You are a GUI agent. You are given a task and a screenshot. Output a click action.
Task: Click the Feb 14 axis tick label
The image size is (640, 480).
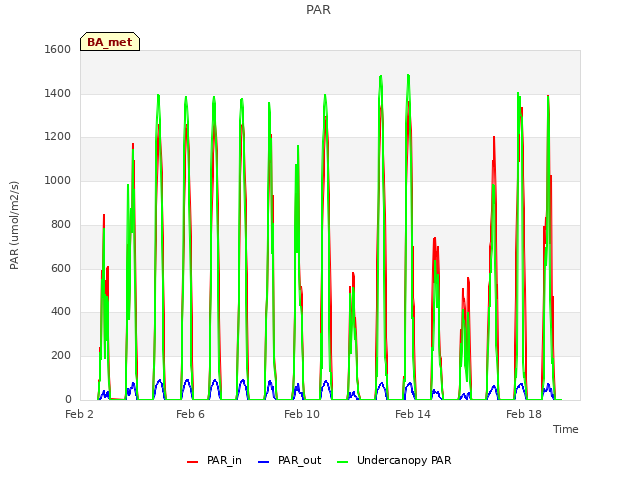tap(413, 414)
